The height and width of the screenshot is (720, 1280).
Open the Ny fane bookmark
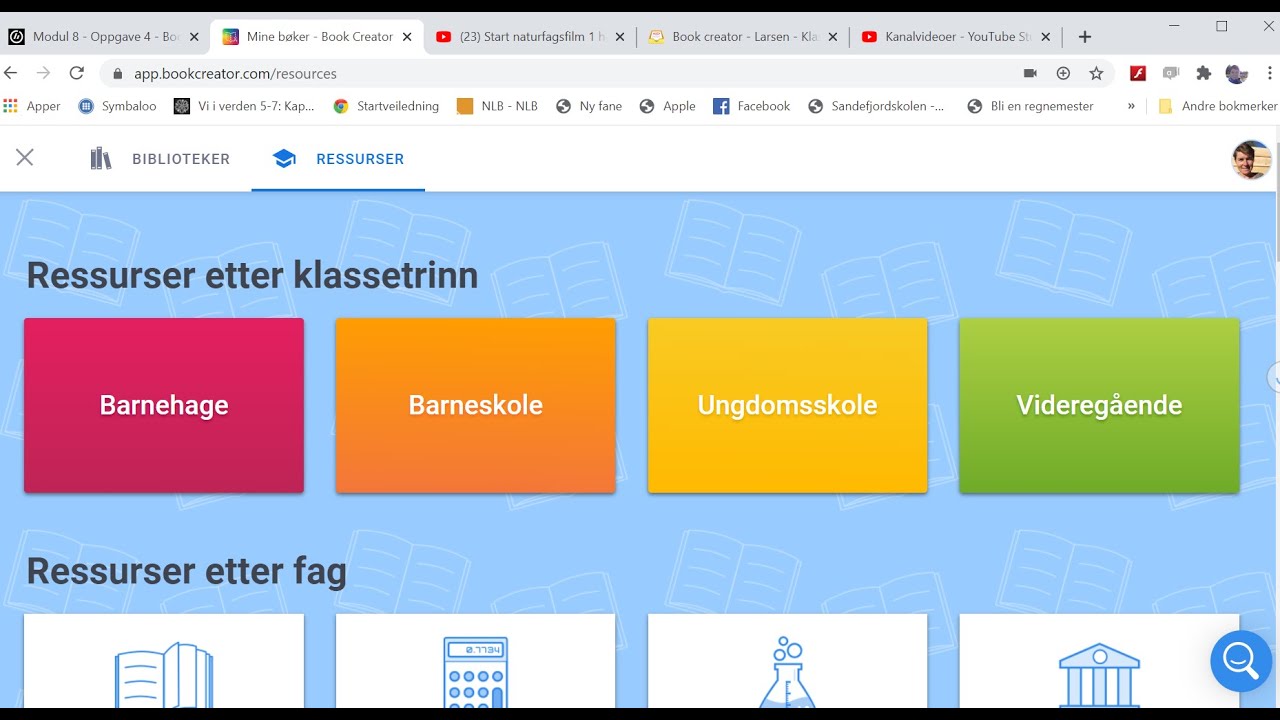pyautogui.click(x=589, y=106)
